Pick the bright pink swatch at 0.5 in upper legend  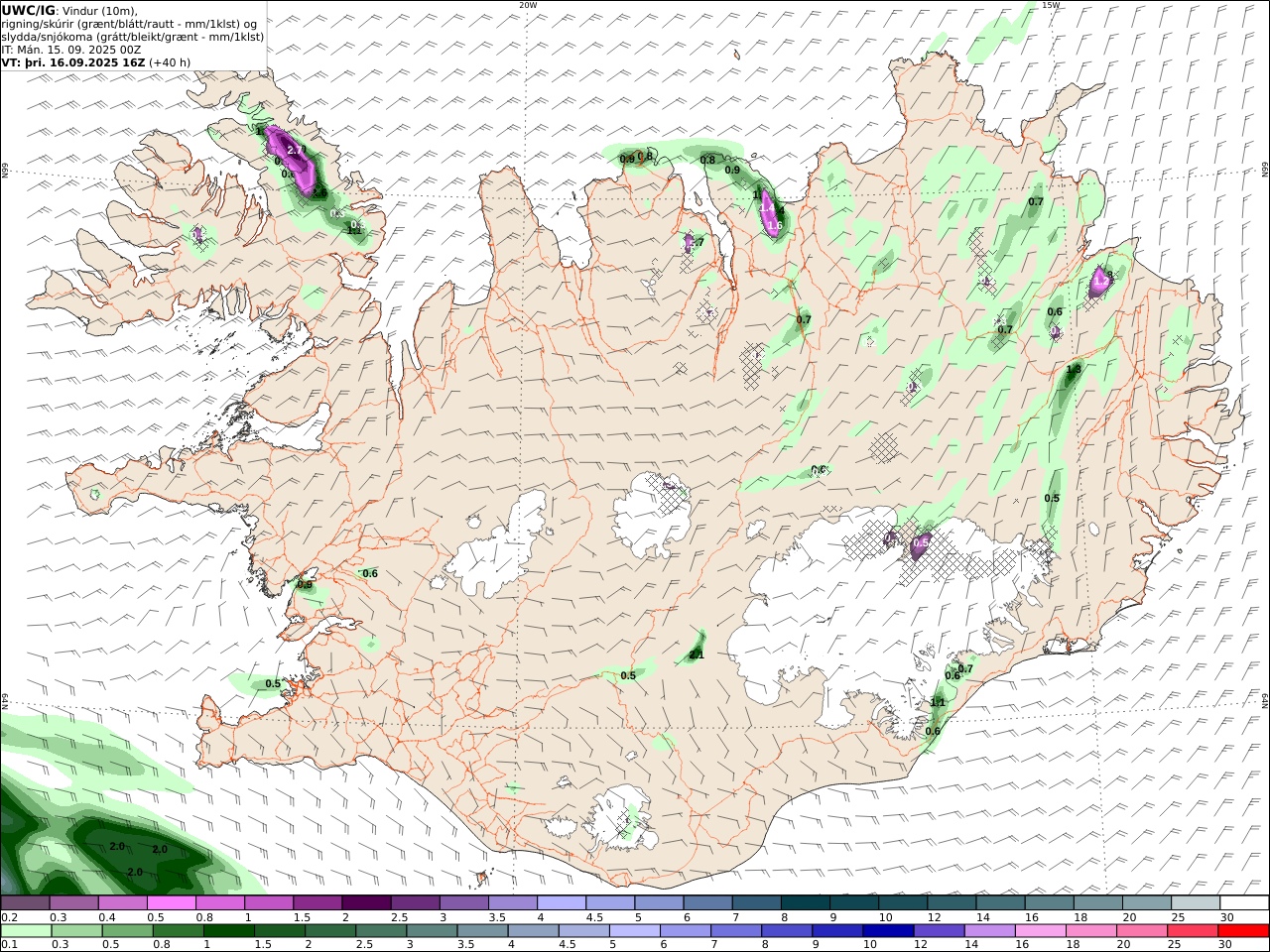(172, 902)
